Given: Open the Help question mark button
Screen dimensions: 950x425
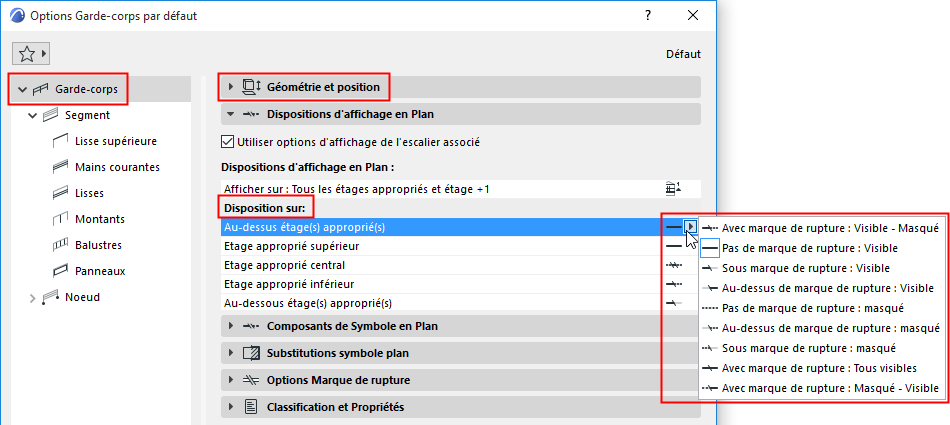Looking at the screenshot, I should 648,16.
